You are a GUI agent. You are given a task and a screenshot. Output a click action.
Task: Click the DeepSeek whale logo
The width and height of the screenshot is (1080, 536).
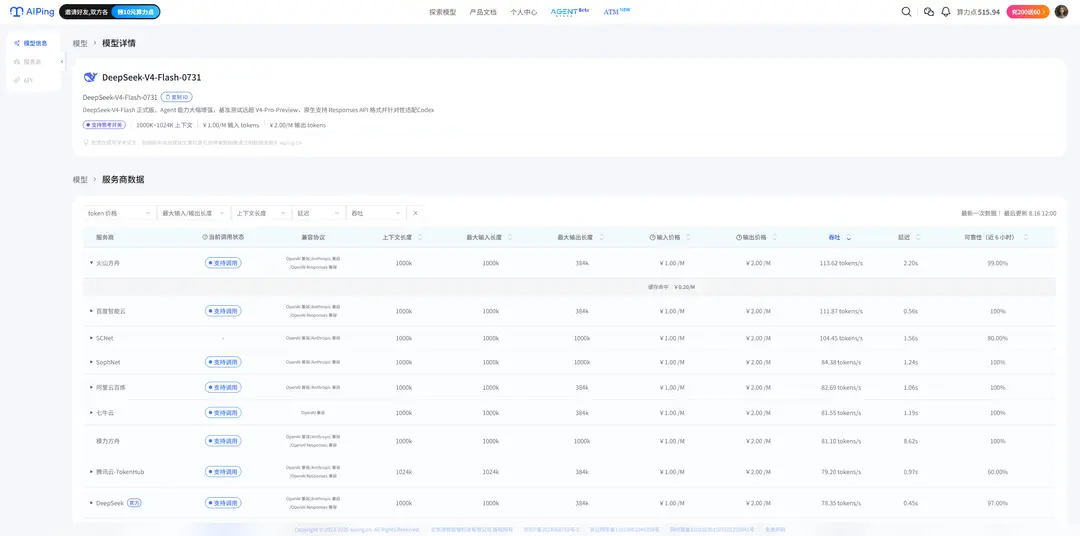click(x=90, y=77)
